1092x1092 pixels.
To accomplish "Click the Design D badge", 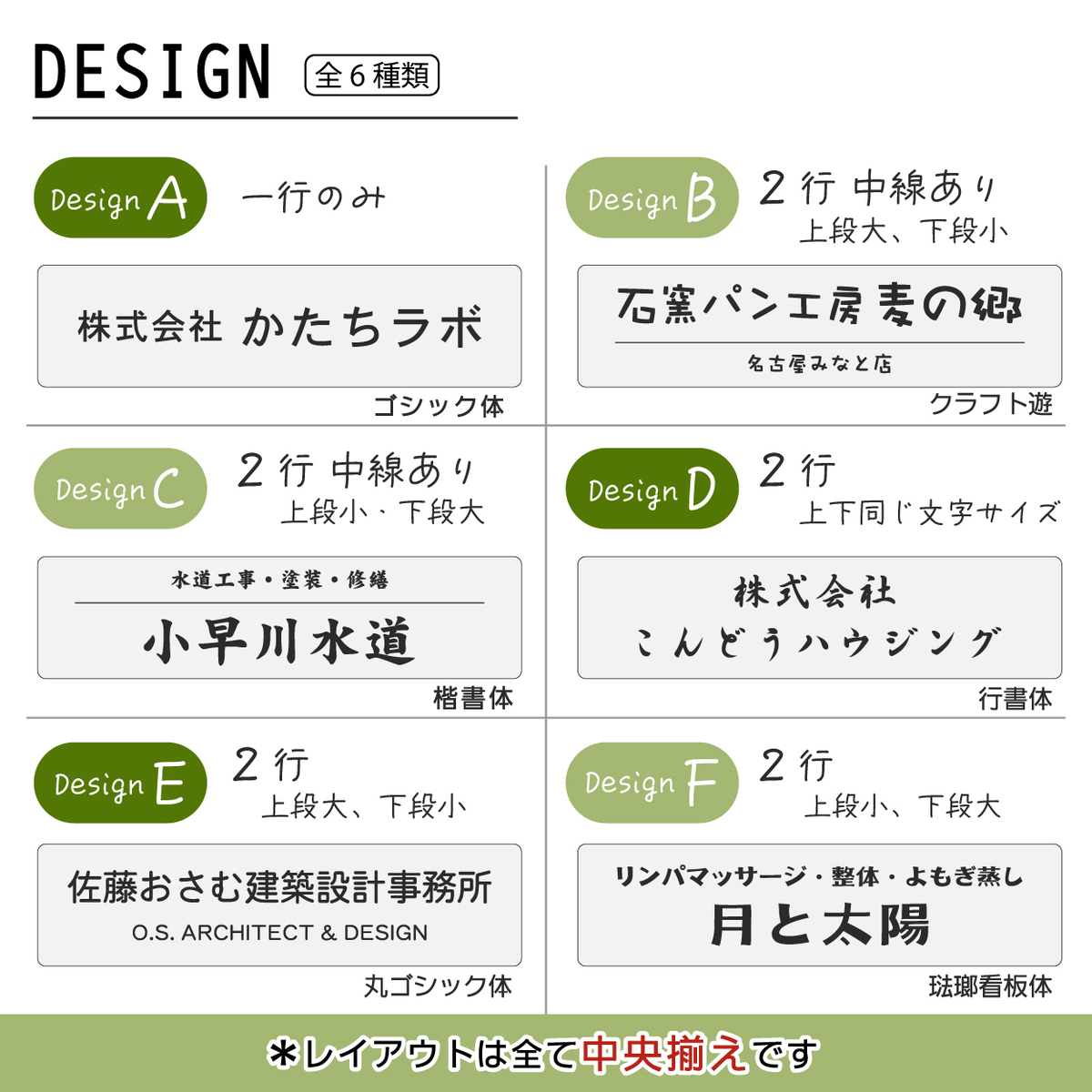I will [652, 489].
